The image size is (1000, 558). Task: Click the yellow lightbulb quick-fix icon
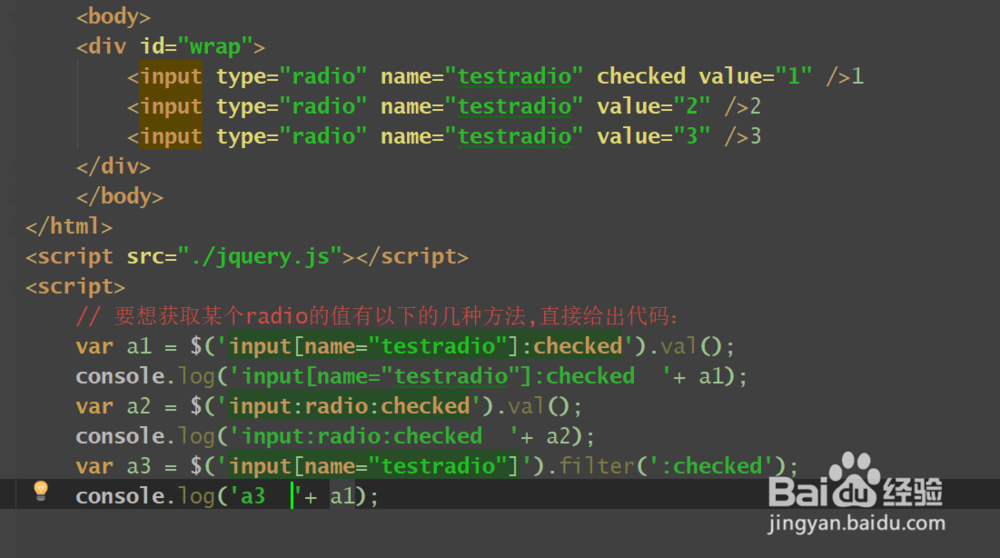(40, 491)
